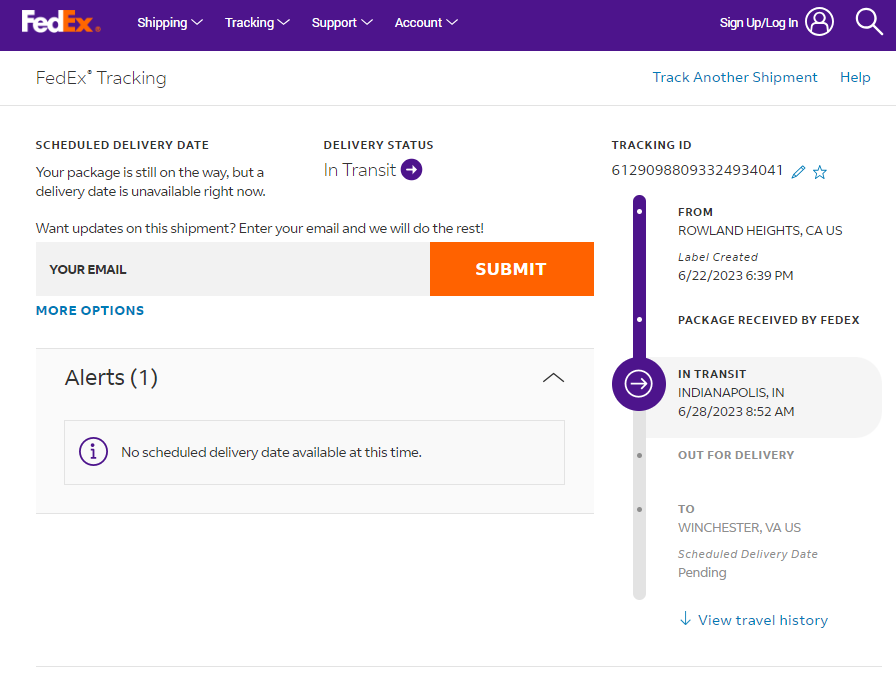Click the user profile avatar icon

pyautogui.click(x=819, y=22)
